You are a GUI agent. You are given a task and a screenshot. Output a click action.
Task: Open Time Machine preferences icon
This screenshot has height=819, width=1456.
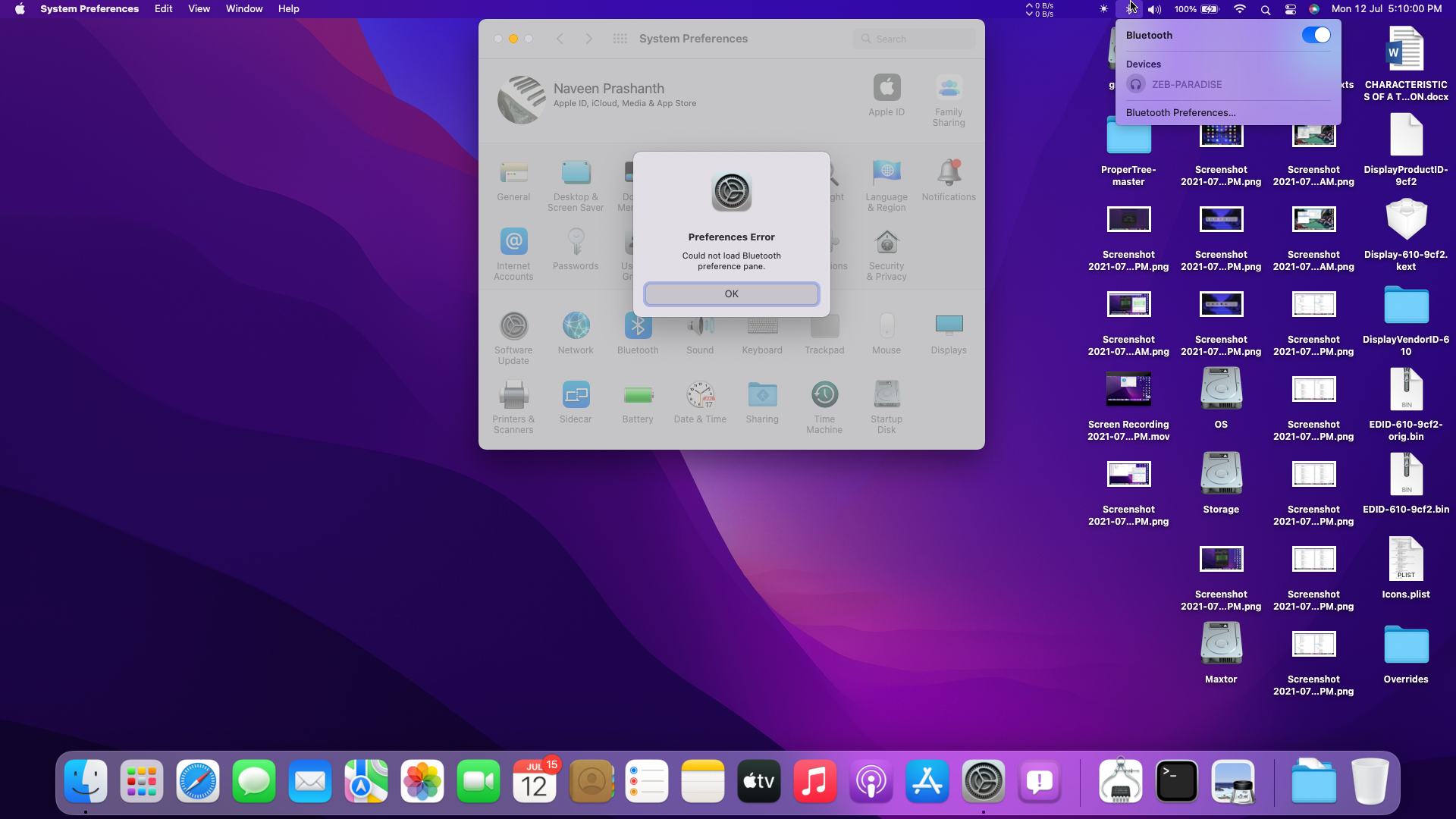pos(824,396)
